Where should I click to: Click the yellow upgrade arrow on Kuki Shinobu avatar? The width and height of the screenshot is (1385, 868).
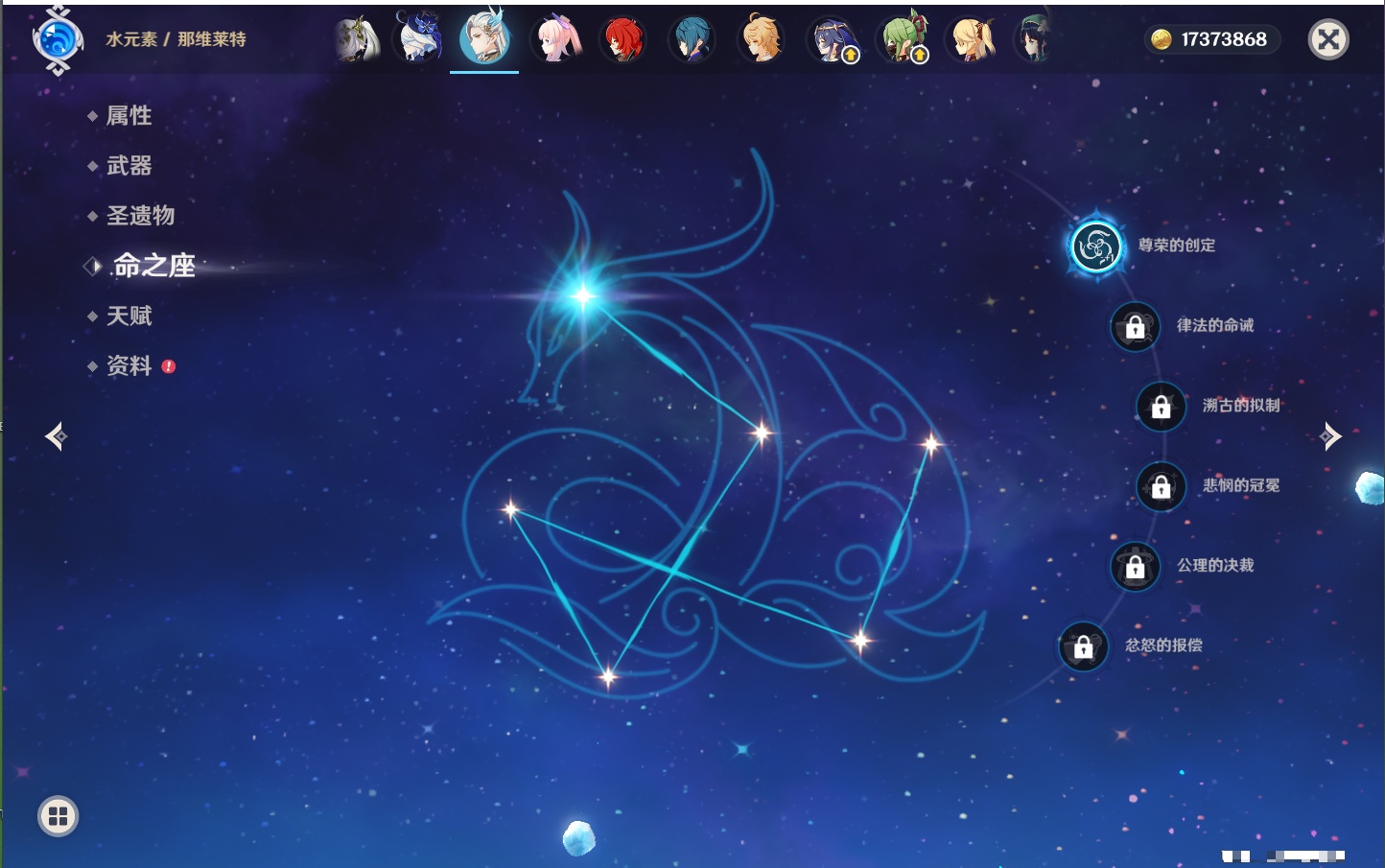(919, 56)
